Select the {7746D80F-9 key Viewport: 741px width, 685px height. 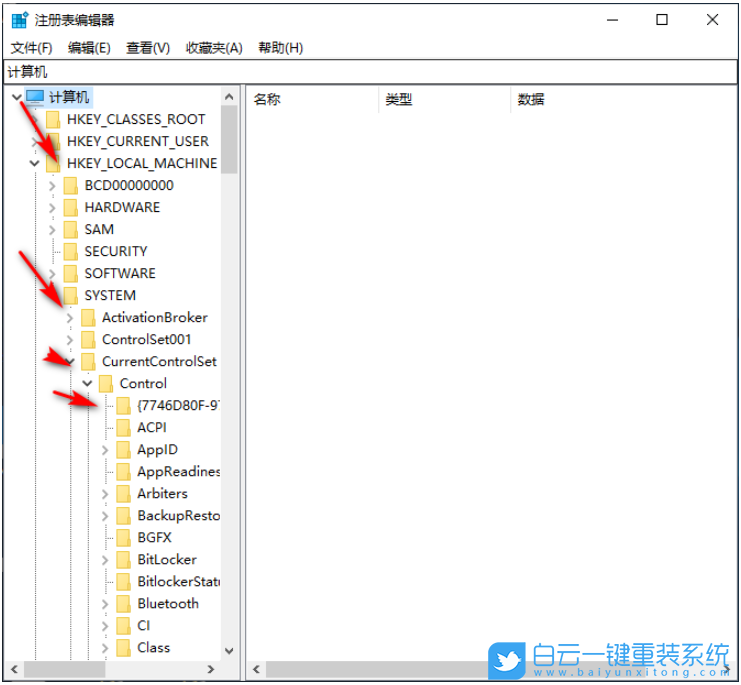tap(178, 405)
